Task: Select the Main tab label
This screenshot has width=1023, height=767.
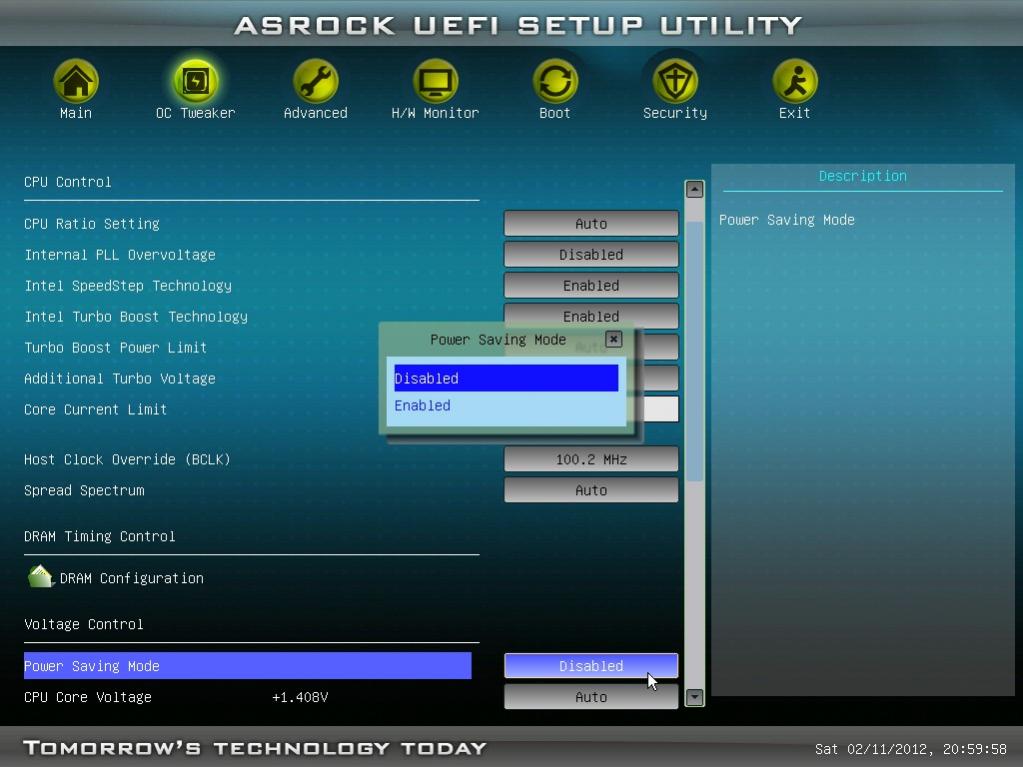Action: (76, 113)
